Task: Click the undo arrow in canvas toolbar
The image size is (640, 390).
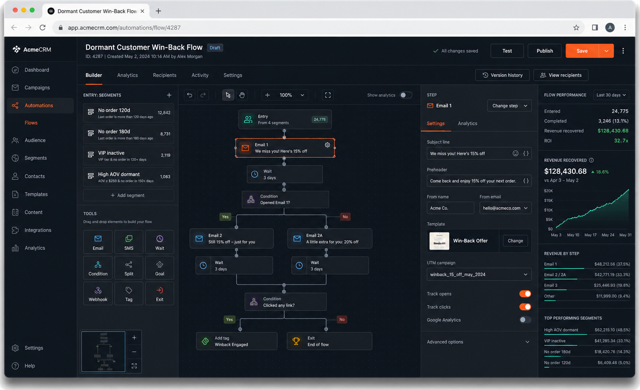Action: 189,95
